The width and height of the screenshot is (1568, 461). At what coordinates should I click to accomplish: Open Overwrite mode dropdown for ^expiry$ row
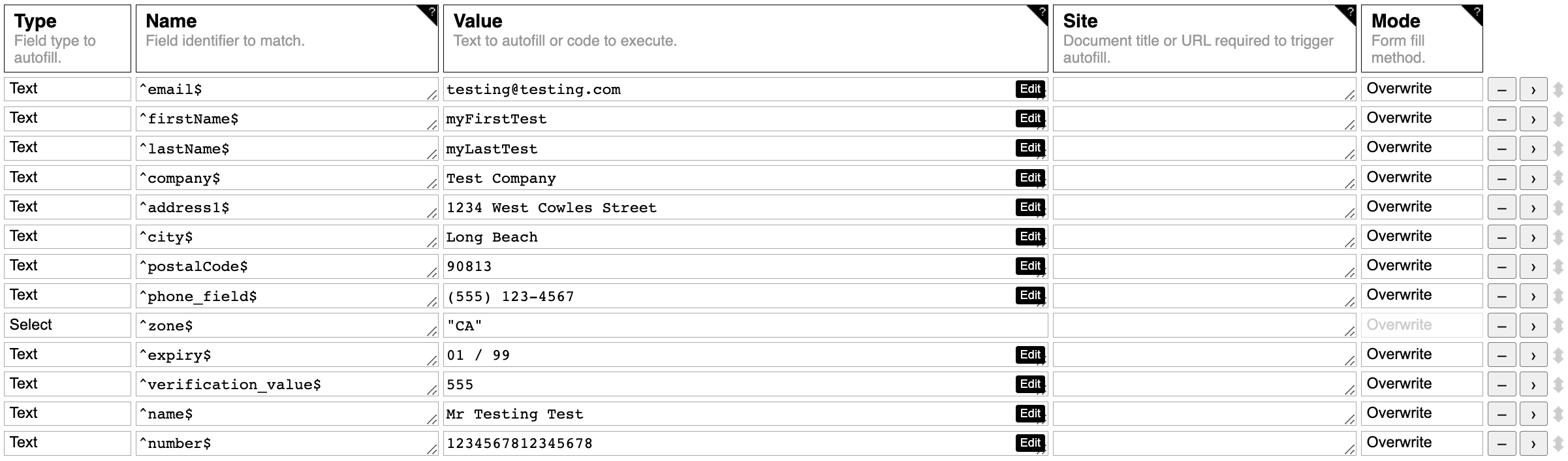coord(1421,355)
